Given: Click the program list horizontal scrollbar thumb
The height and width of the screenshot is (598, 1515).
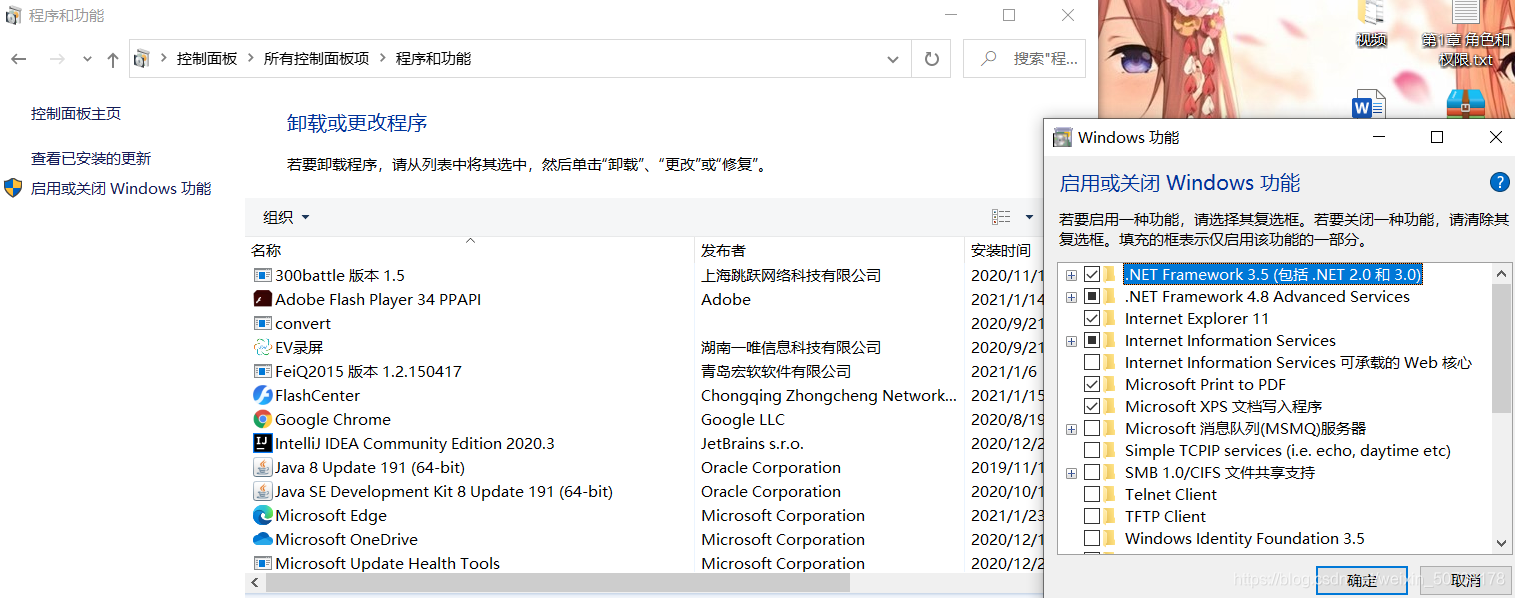Looking at the screenshot, I should point(558,582).
